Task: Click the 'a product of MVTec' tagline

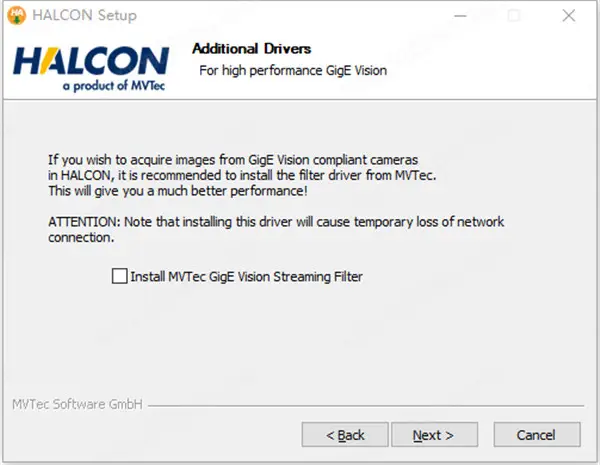Action: tap(108, 86)
